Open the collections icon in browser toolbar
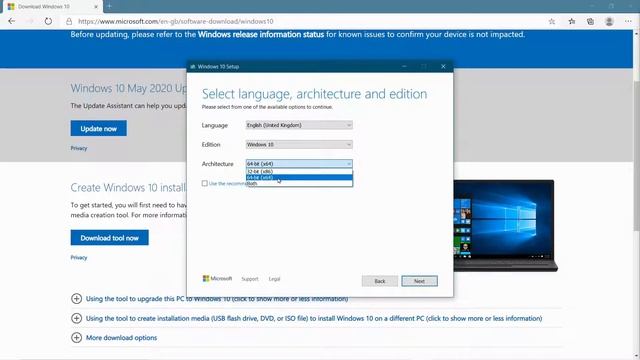The image size is (640, 360). click(x=590, y=22)
